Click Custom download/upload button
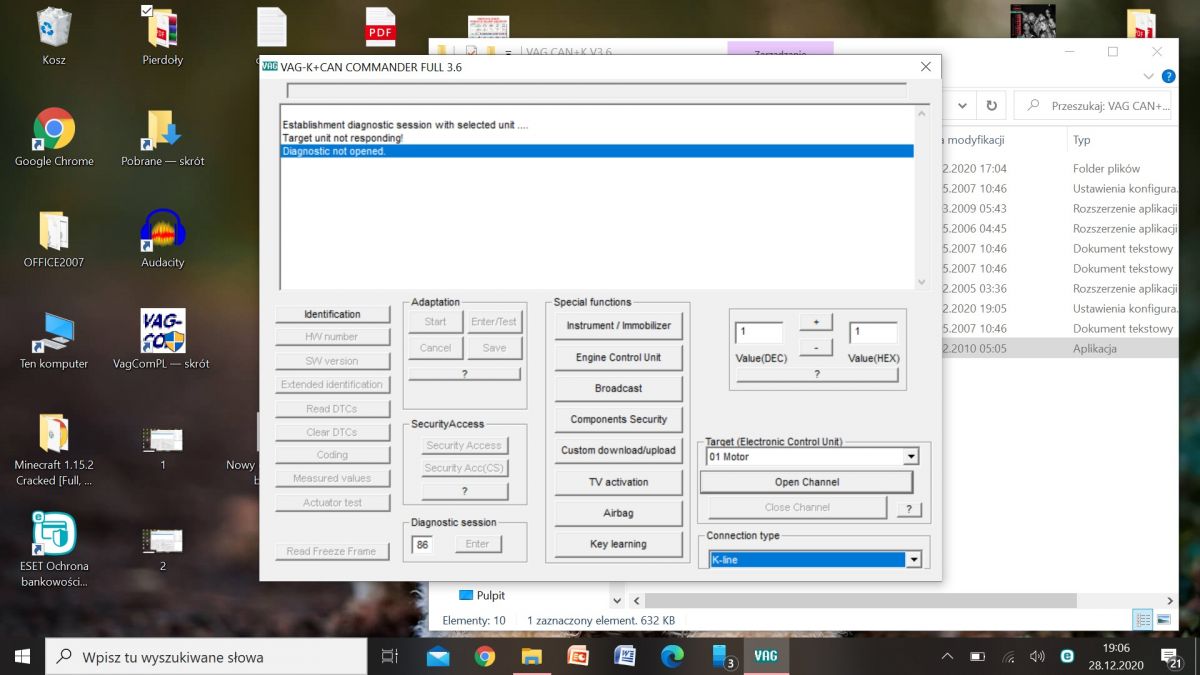 [x=618, y=450]
